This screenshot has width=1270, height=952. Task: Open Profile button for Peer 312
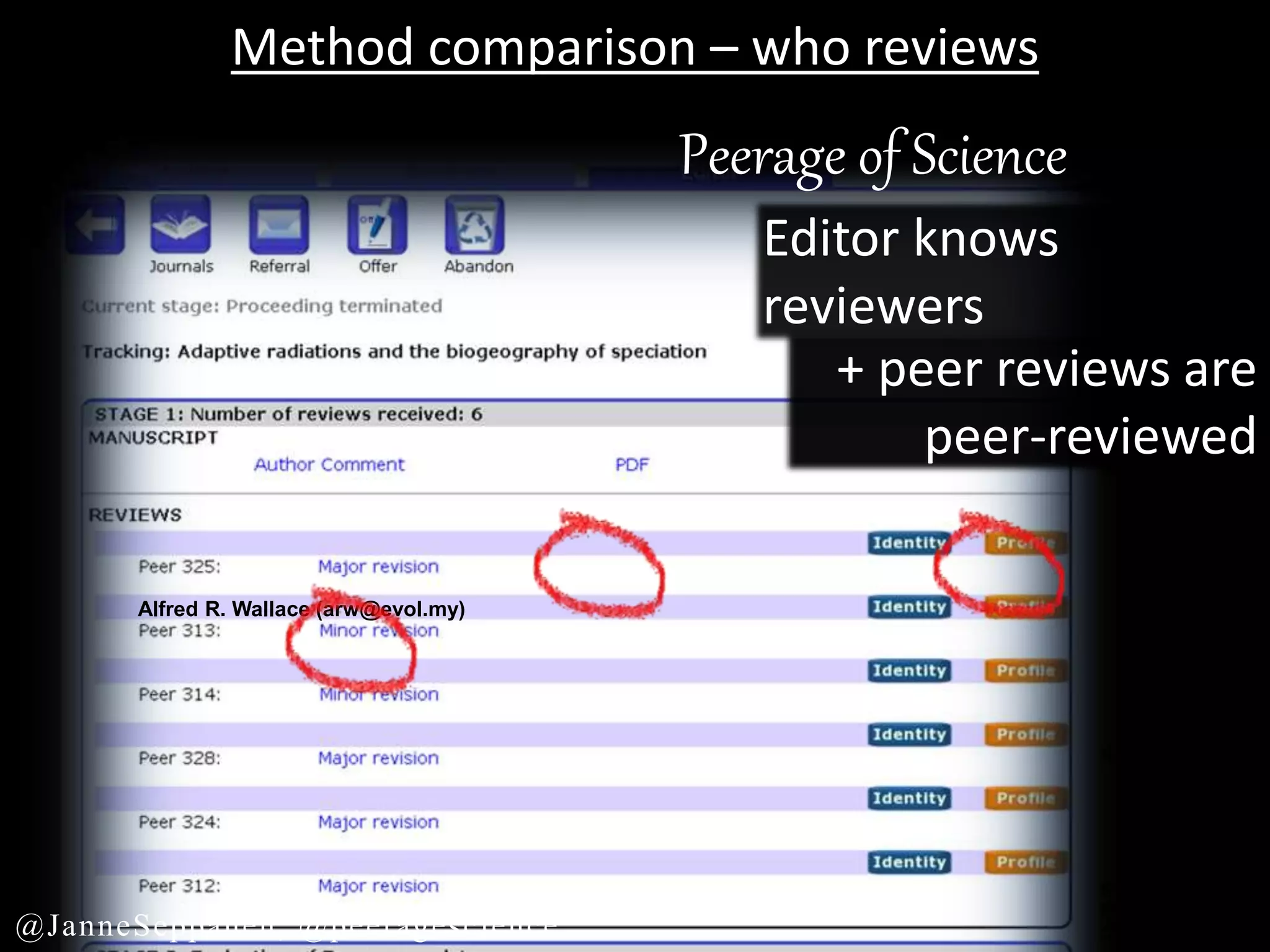(x=1026, y=862)
